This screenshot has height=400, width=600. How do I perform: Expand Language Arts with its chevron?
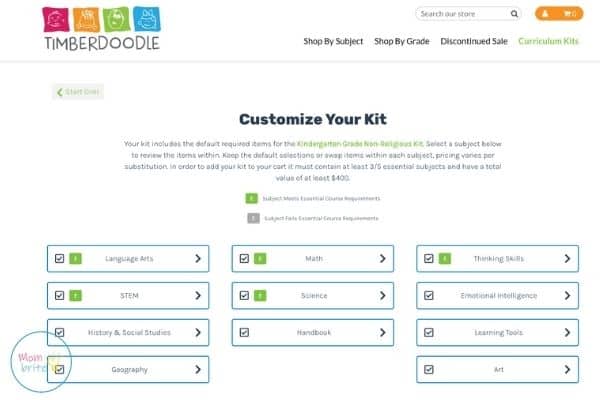click(198, 259)
